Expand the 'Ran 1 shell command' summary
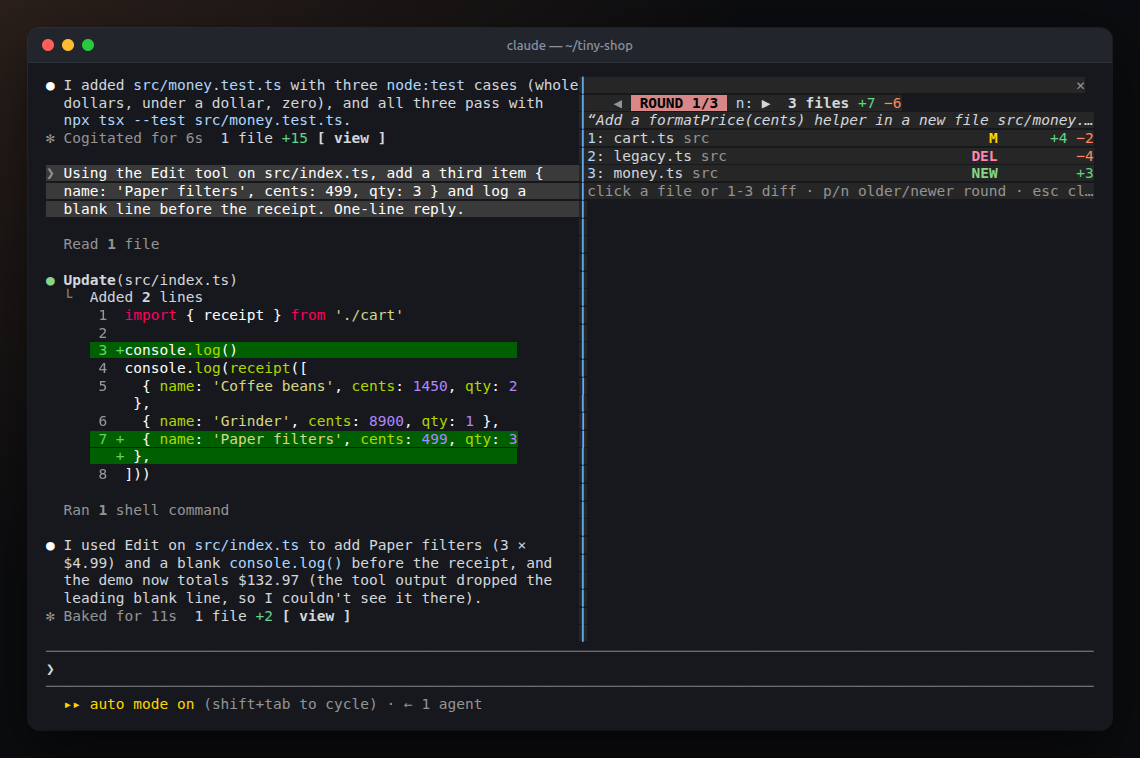1140x758 pixels. pos(146,510)
